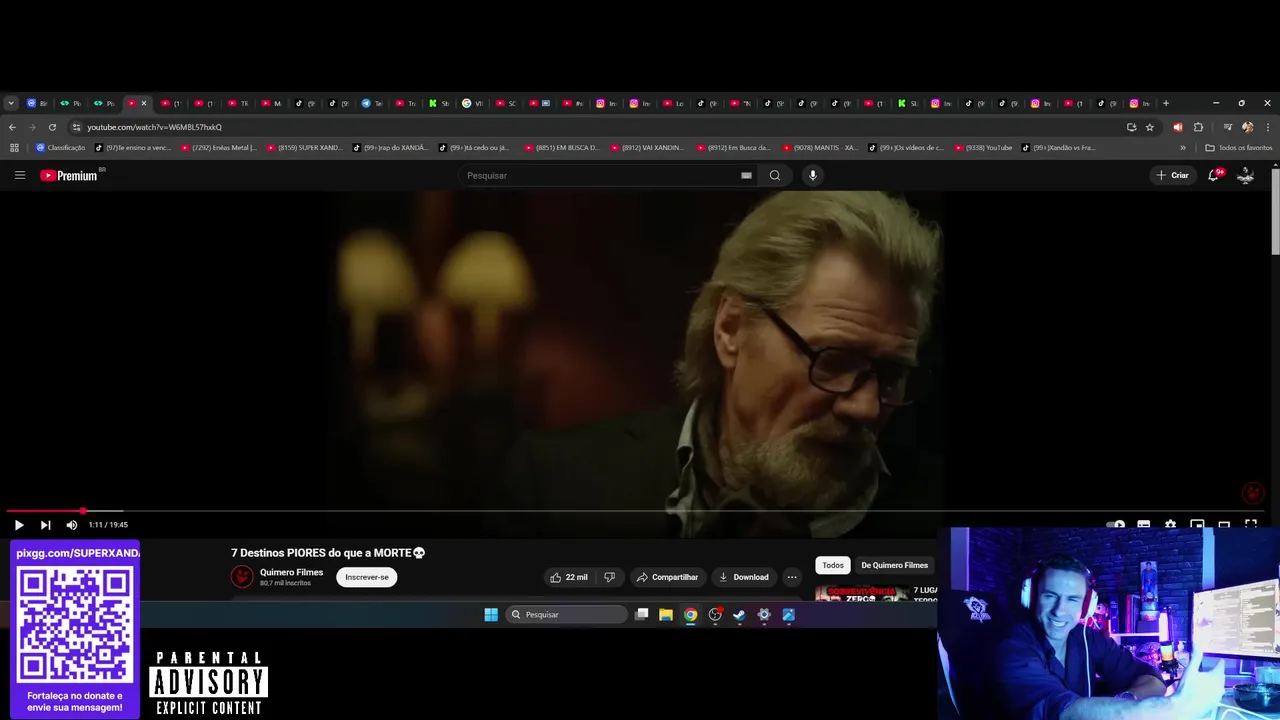Open more actions ellipsis under video

click(792, 577)
